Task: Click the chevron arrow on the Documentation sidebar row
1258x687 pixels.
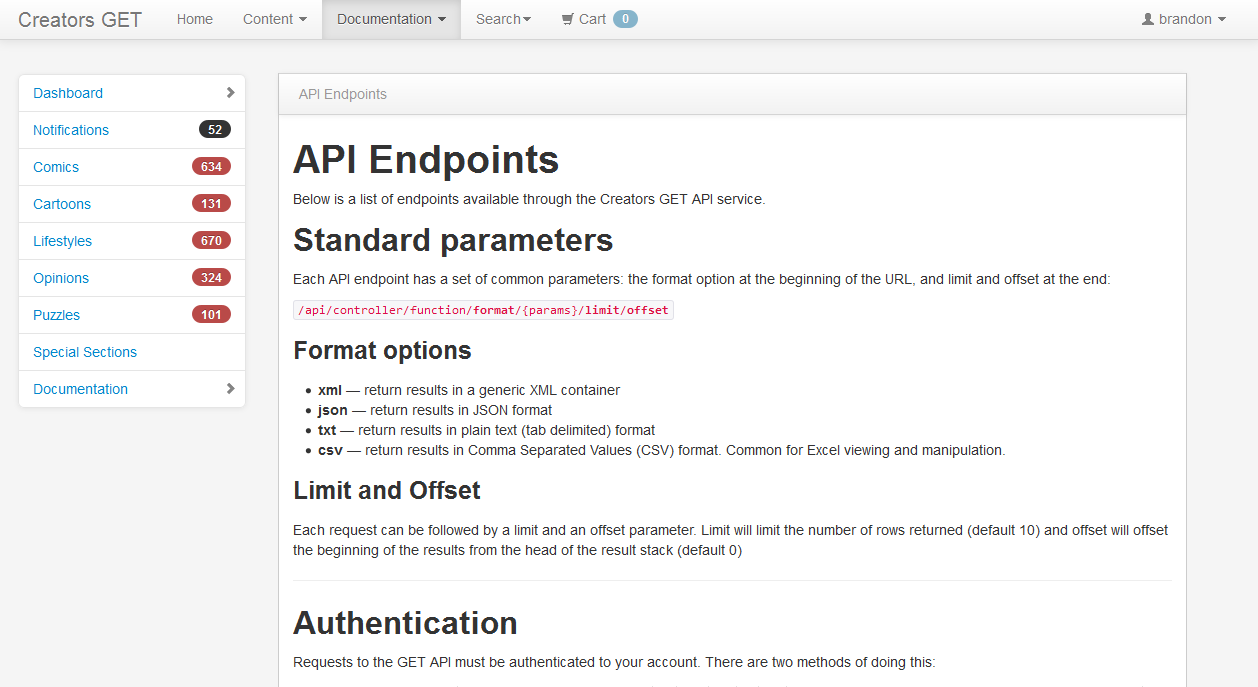Action: point(230,388)
